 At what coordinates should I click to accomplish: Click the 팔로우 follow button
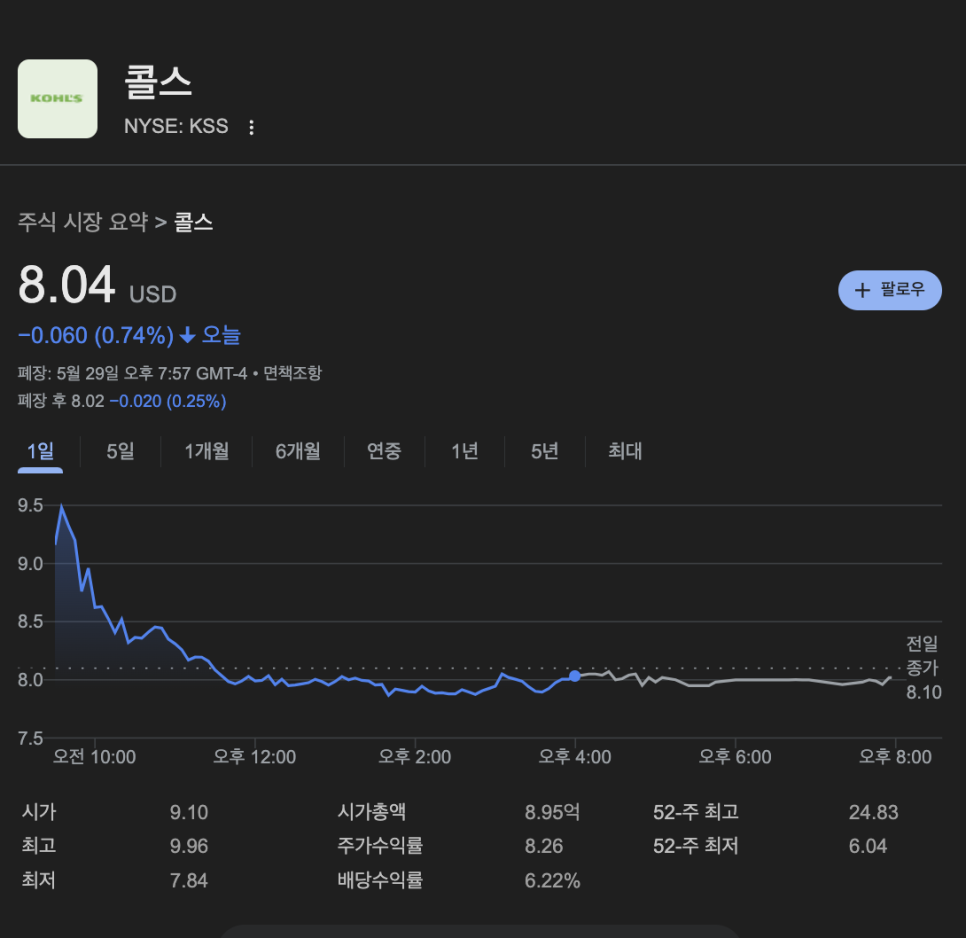pos(890,289)
